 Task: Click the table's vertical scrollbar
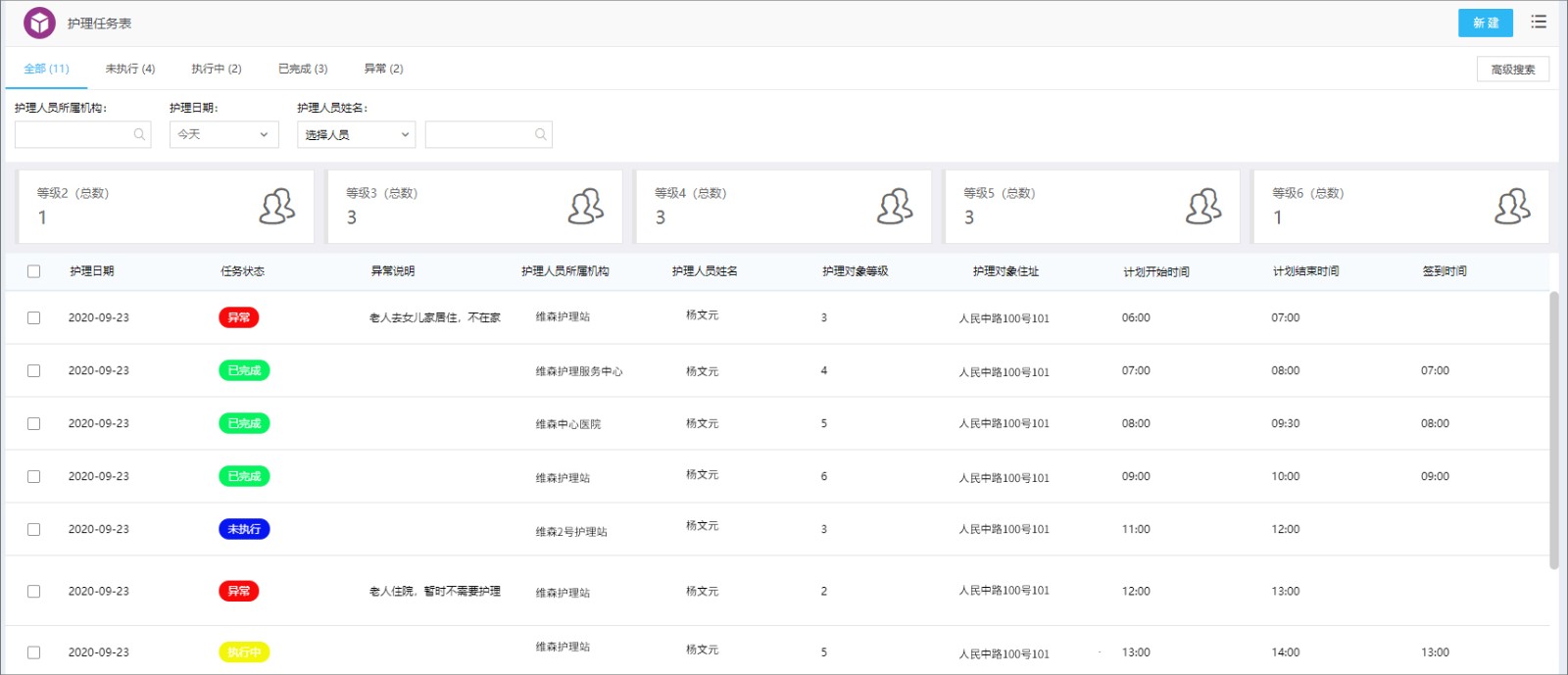click(1554, 429)
